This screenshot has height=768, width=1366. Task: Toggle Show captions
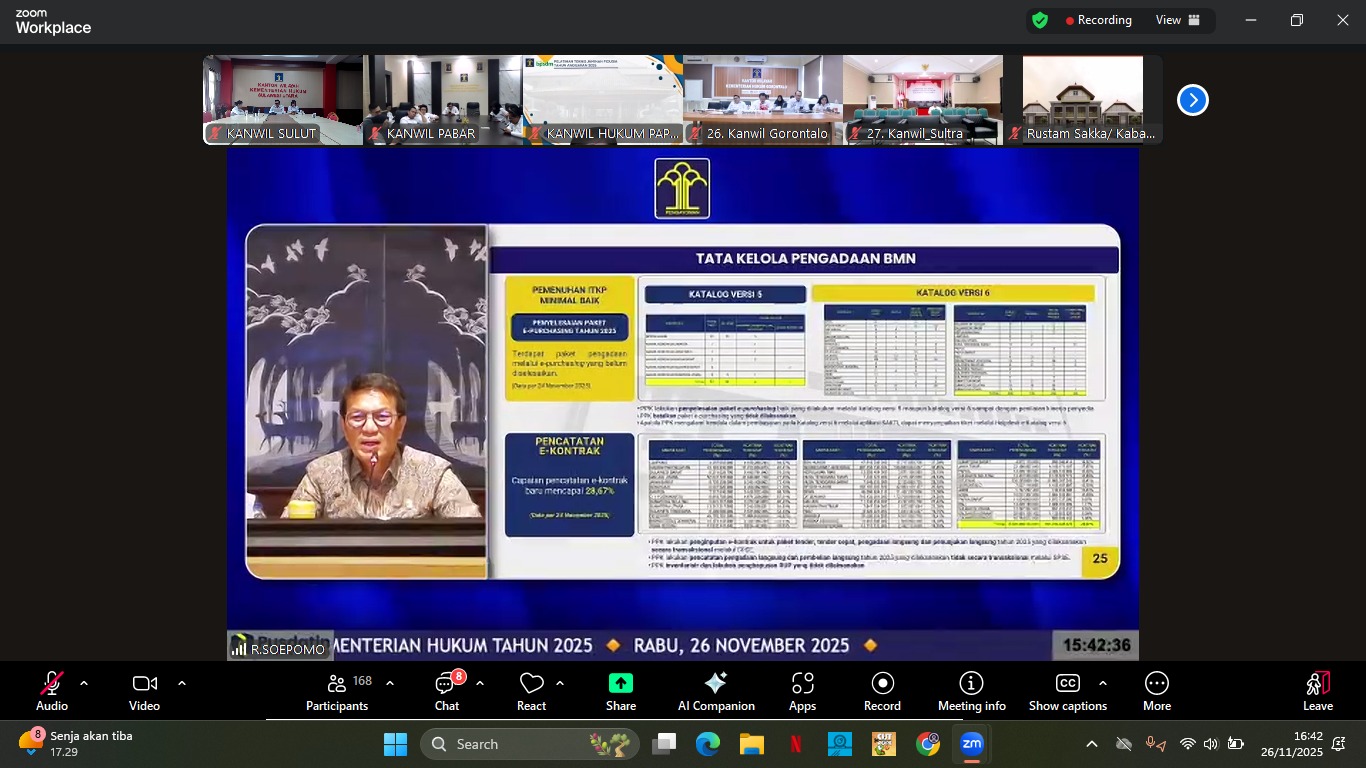1067,691
